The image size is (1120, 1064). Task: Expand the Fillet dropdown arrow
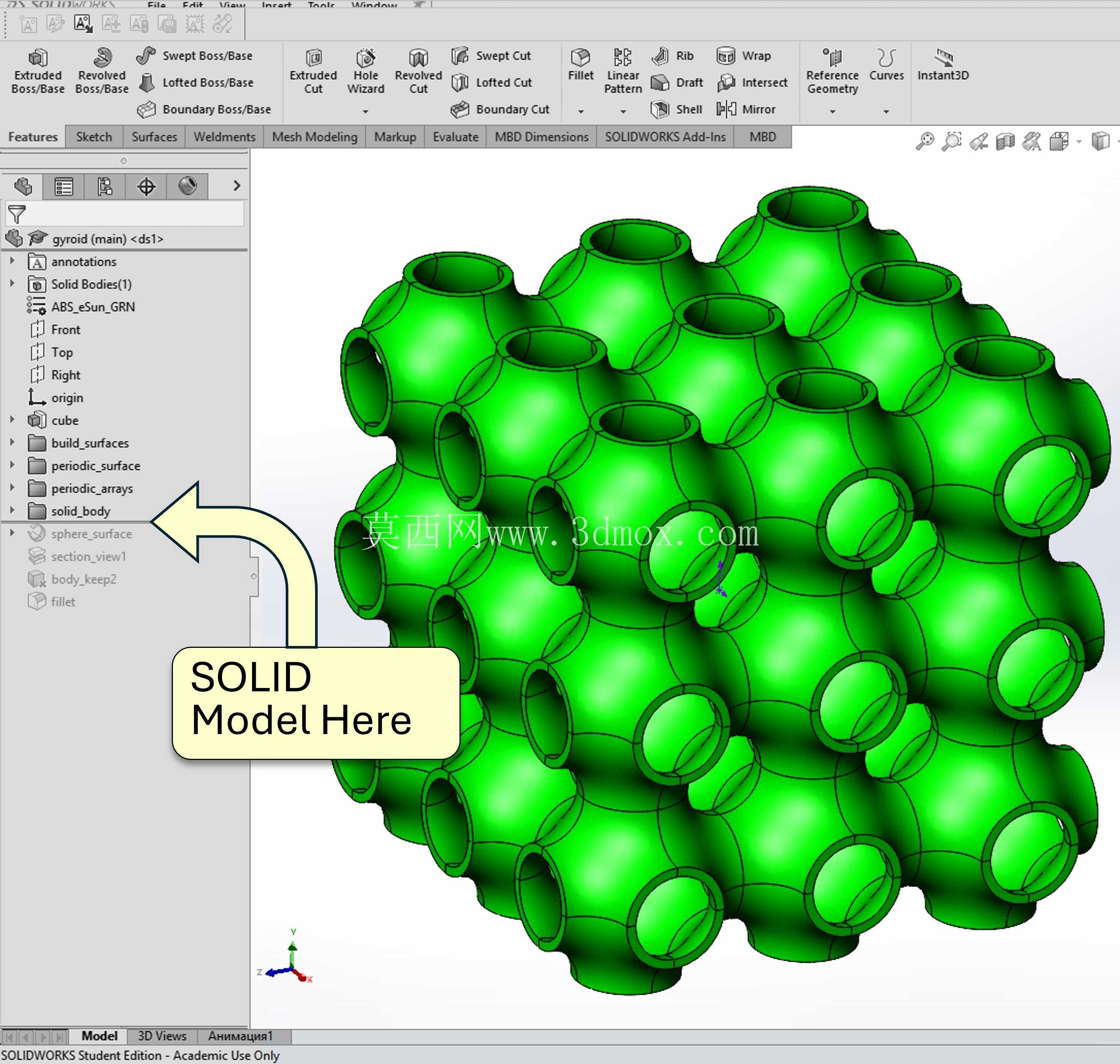tap(581, 111)
